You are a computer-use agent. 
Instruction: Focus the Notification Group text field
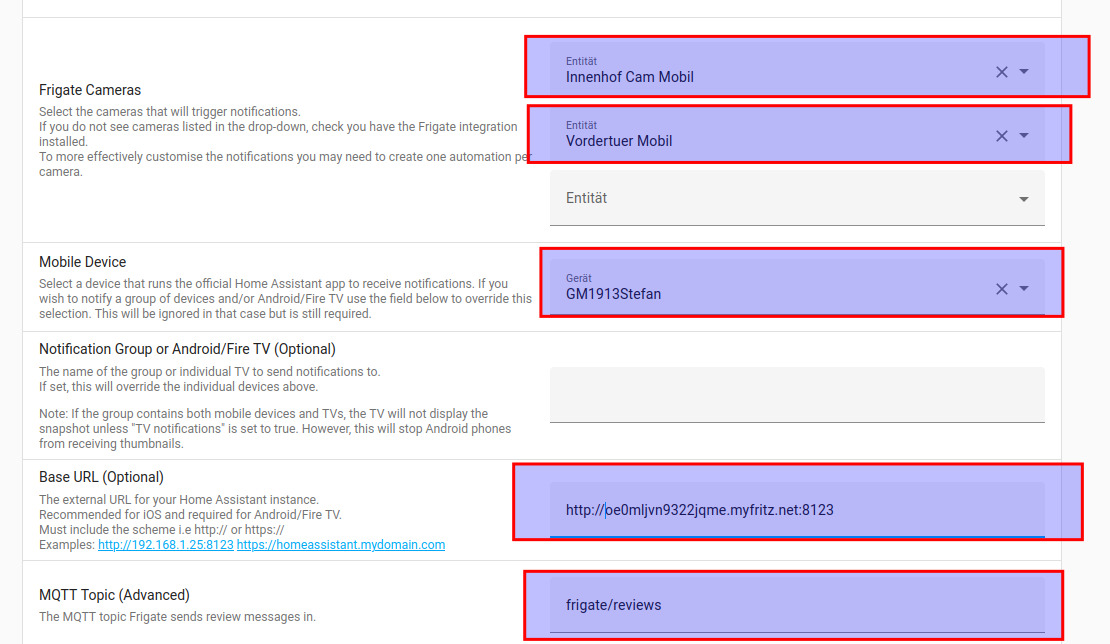tap(796, 394)
